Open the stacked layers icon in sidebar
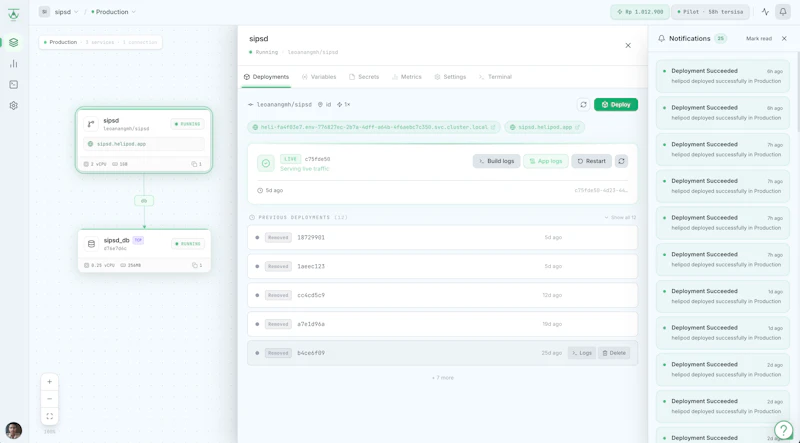This screenshot has height=443, width=800. pyautogui.click(x=14, y=42)
